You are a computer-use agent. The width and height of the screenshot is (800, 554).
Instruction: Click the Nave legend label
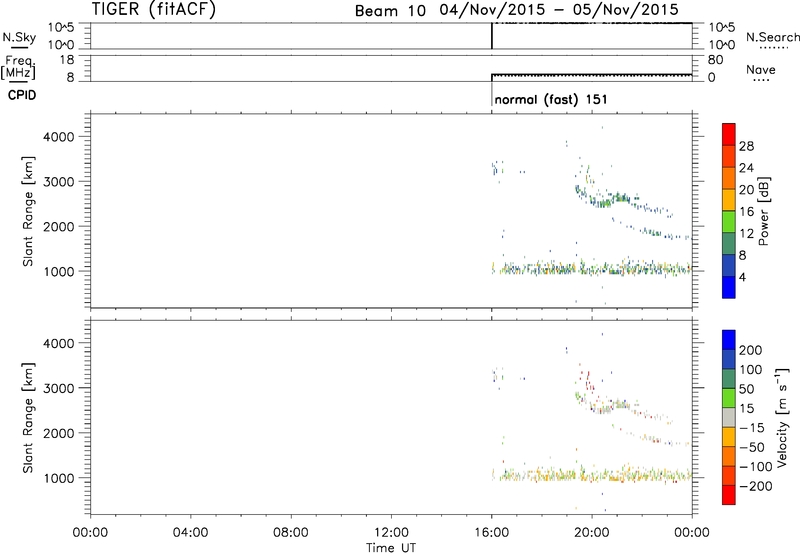[x=761, y=69]
